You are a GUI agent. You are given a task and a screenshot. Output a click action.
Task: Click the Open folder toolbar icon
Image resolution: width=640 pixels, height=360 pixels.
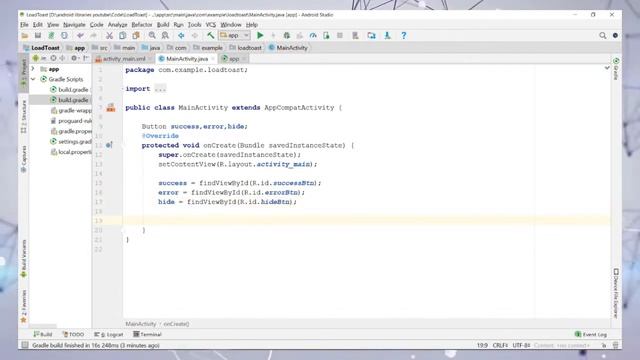click(25, 36)
